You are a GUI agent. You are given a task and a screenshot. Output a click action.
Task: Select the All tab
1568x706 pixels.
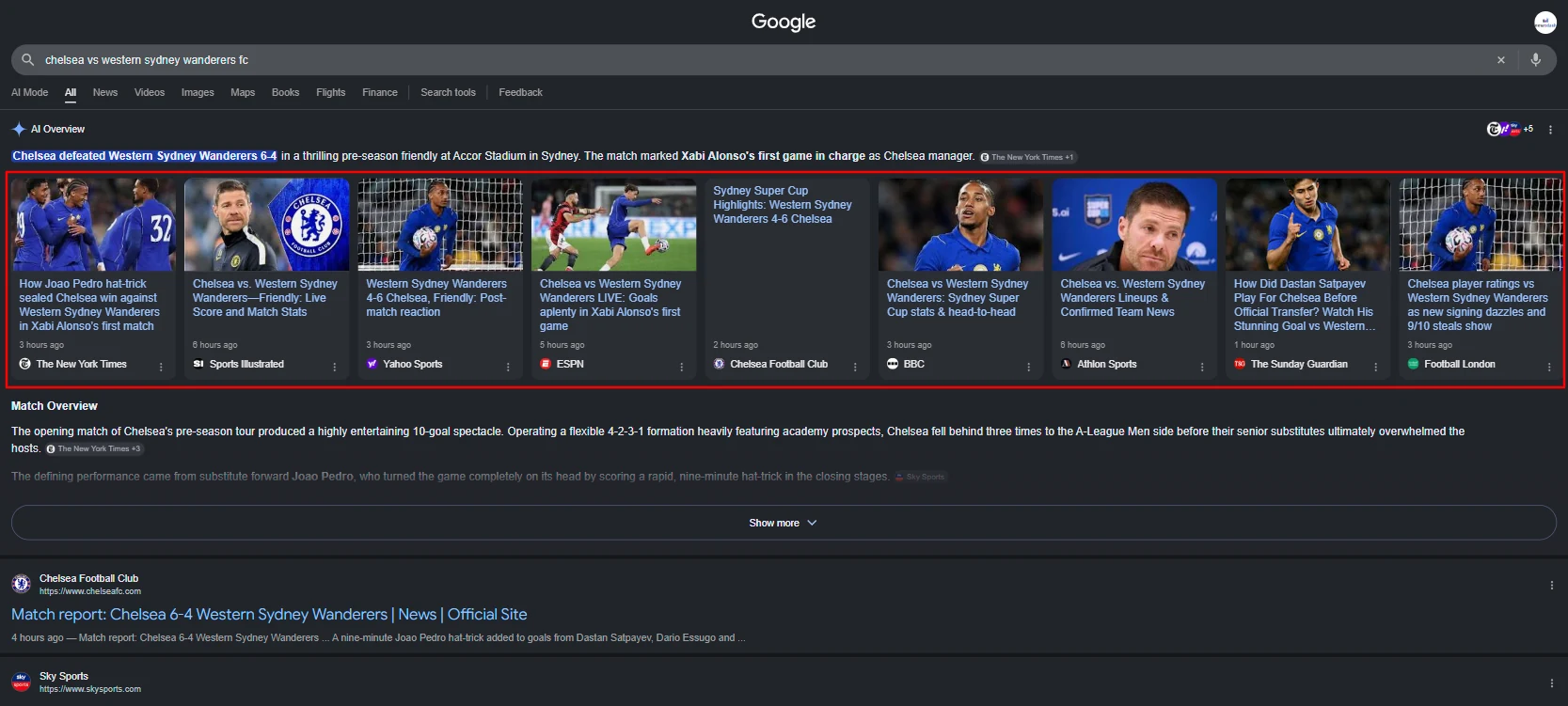click(71, 92)
